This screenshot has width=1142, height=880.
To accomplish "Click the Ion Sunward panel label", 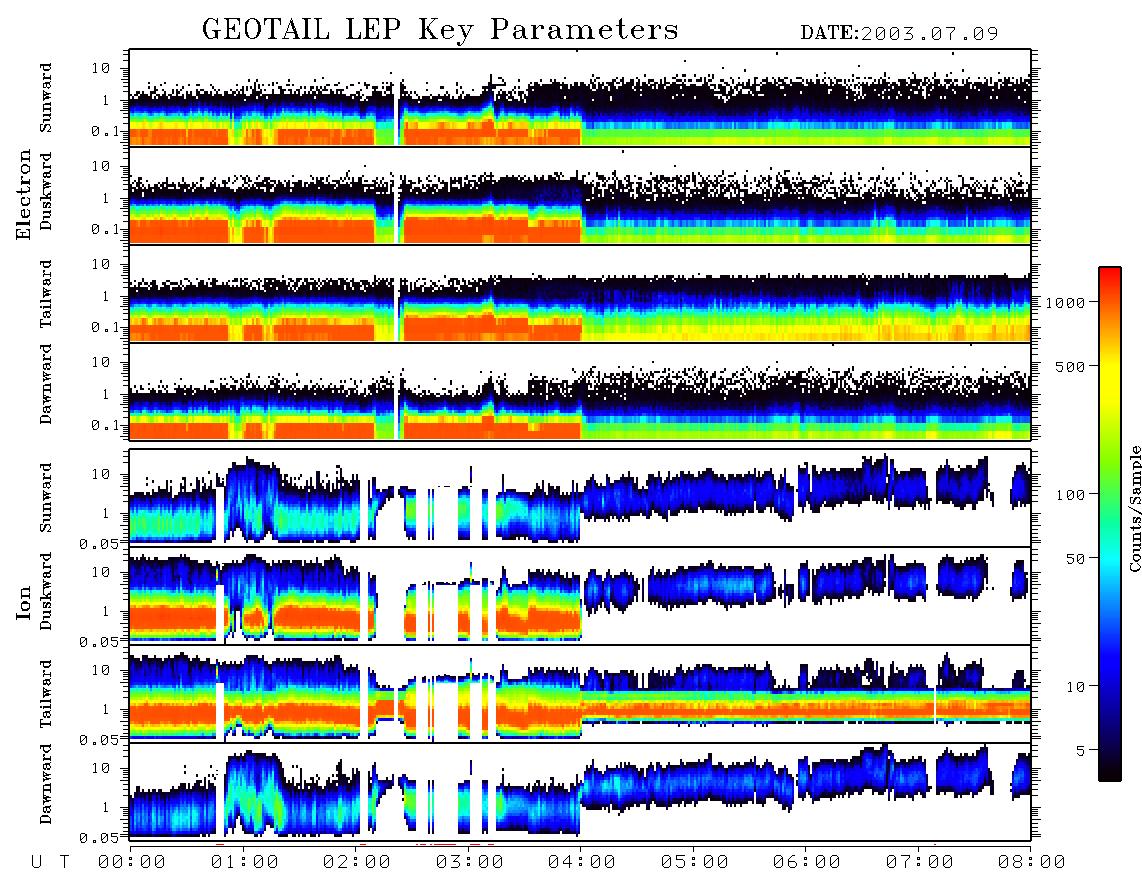I will (46, 498).
